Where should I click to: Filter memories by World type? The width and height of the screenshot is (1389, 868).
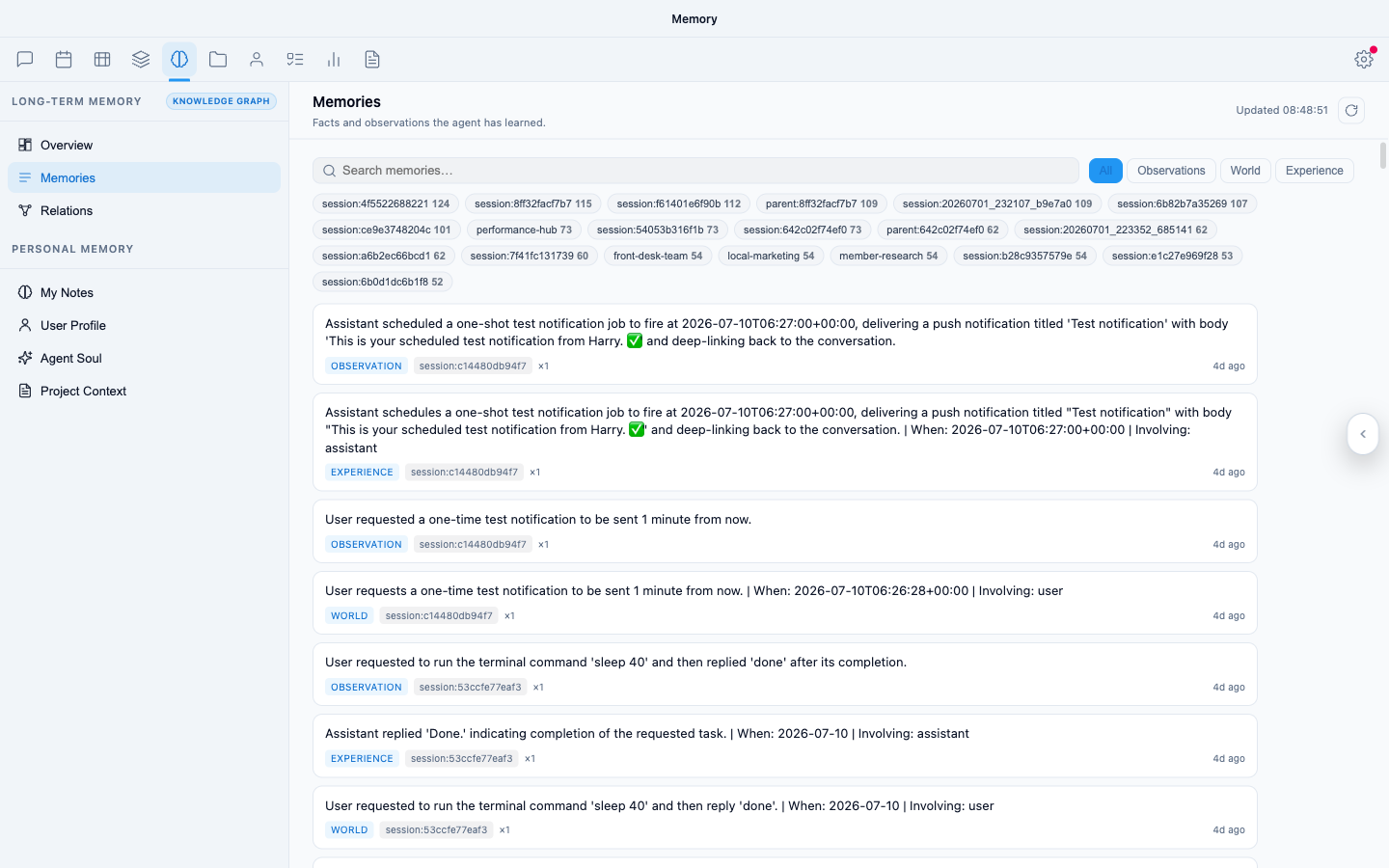point(1245,171)
